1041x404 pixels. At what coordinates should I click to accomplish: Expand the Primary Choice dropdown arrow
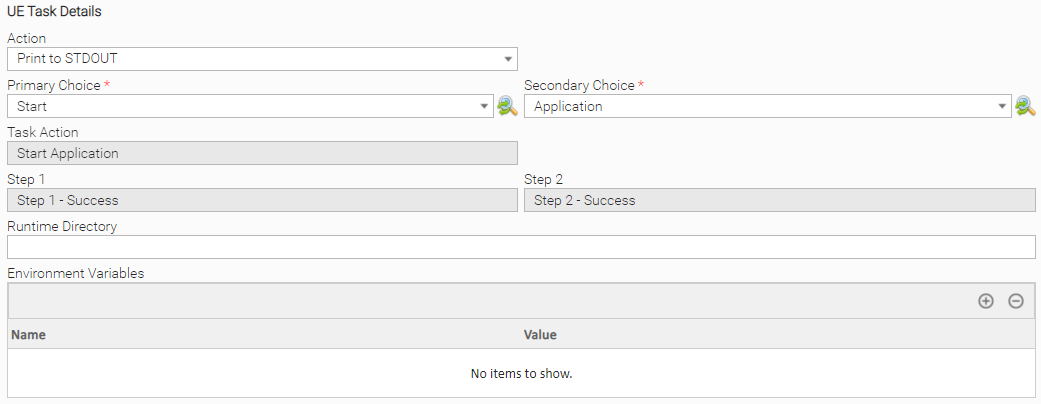(485, 106)
